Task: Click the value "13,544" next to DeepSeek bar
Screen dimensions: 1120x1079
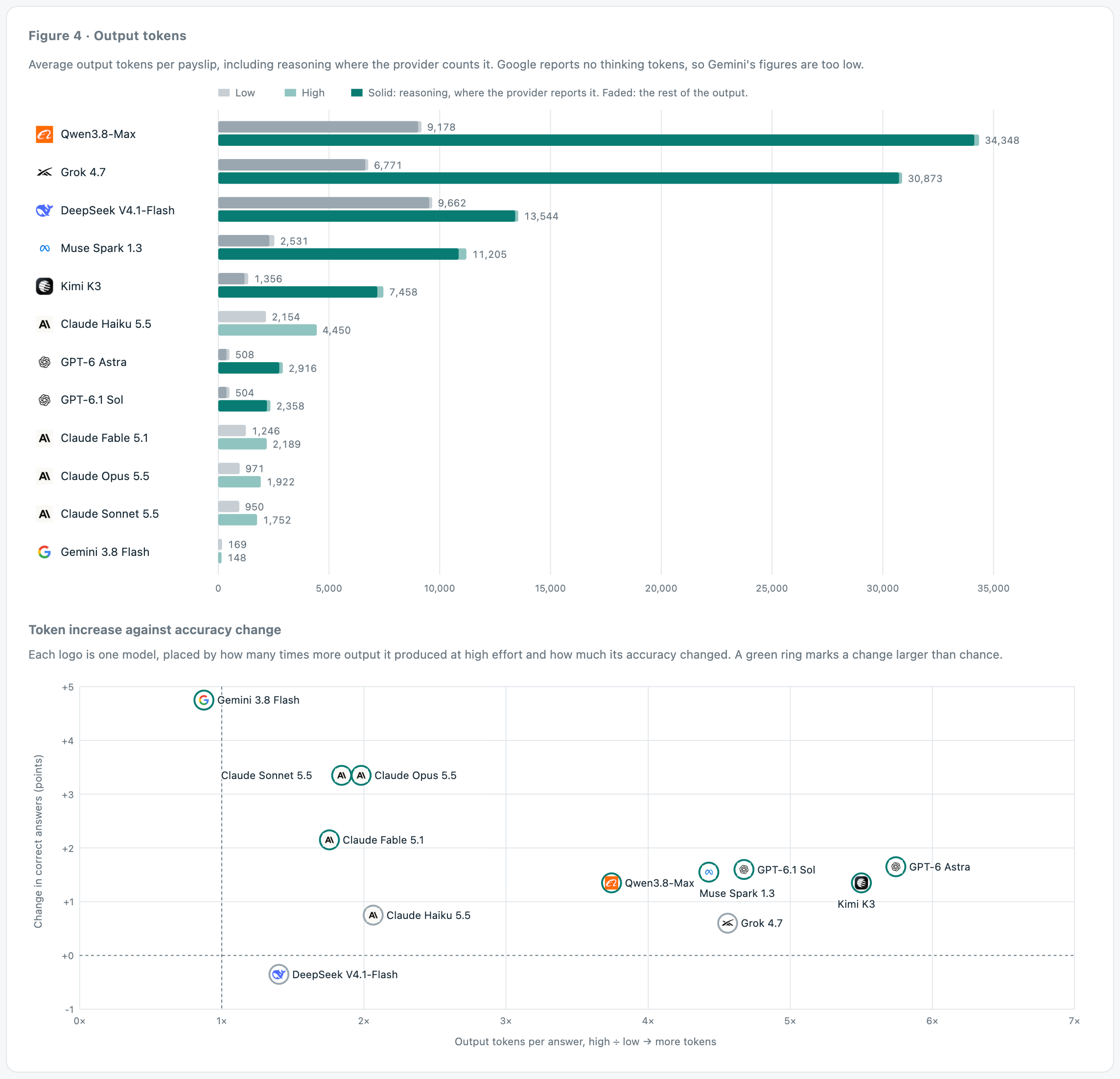Action: [541, 216]
